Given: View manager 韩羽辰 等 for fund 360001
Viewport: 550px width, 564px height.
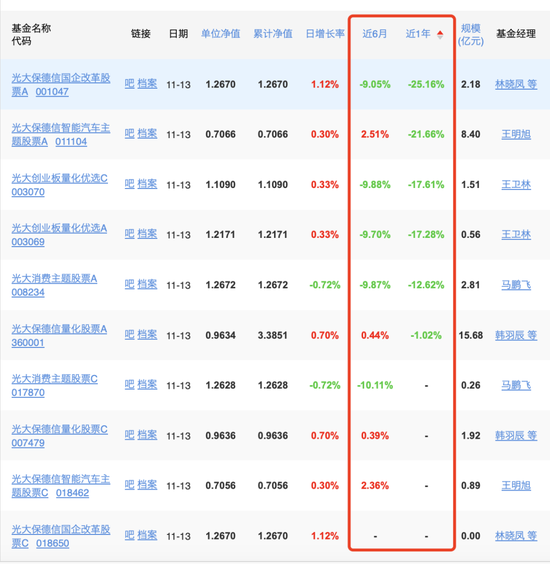Looking at the screenshot, I should (x=516, y=336).
